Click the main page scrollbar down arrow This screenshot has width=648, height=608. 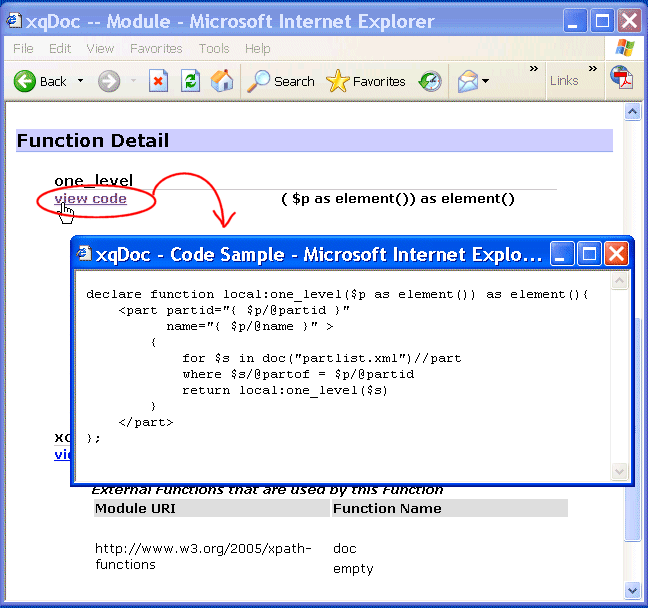pos(632,589)
